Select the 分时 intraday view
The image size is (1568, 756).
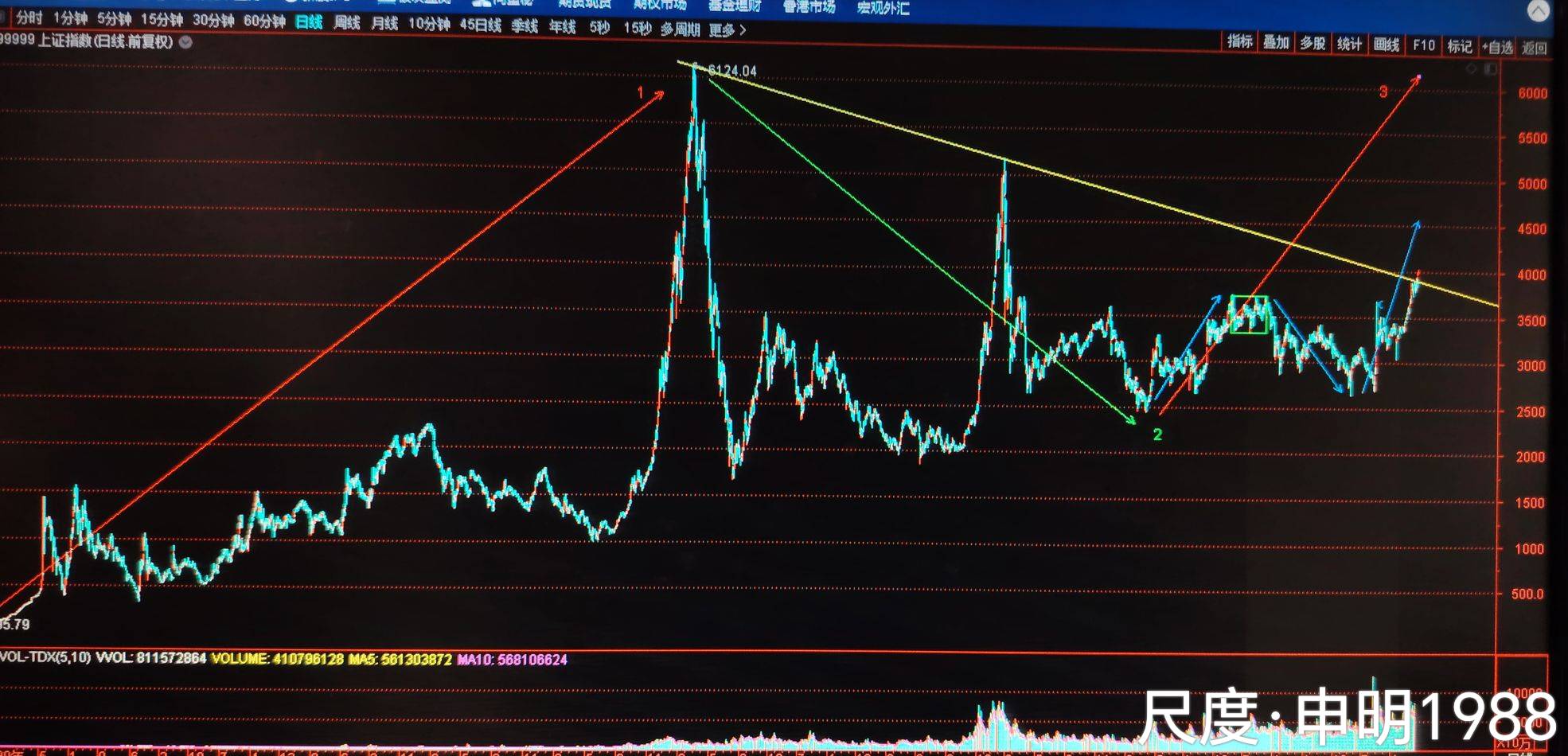(x=29, y=18)
